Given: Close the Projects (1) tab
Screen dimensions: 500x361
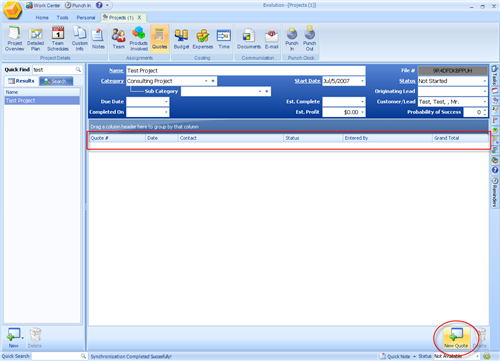Looking at the screenshot, I should (139, 17).
